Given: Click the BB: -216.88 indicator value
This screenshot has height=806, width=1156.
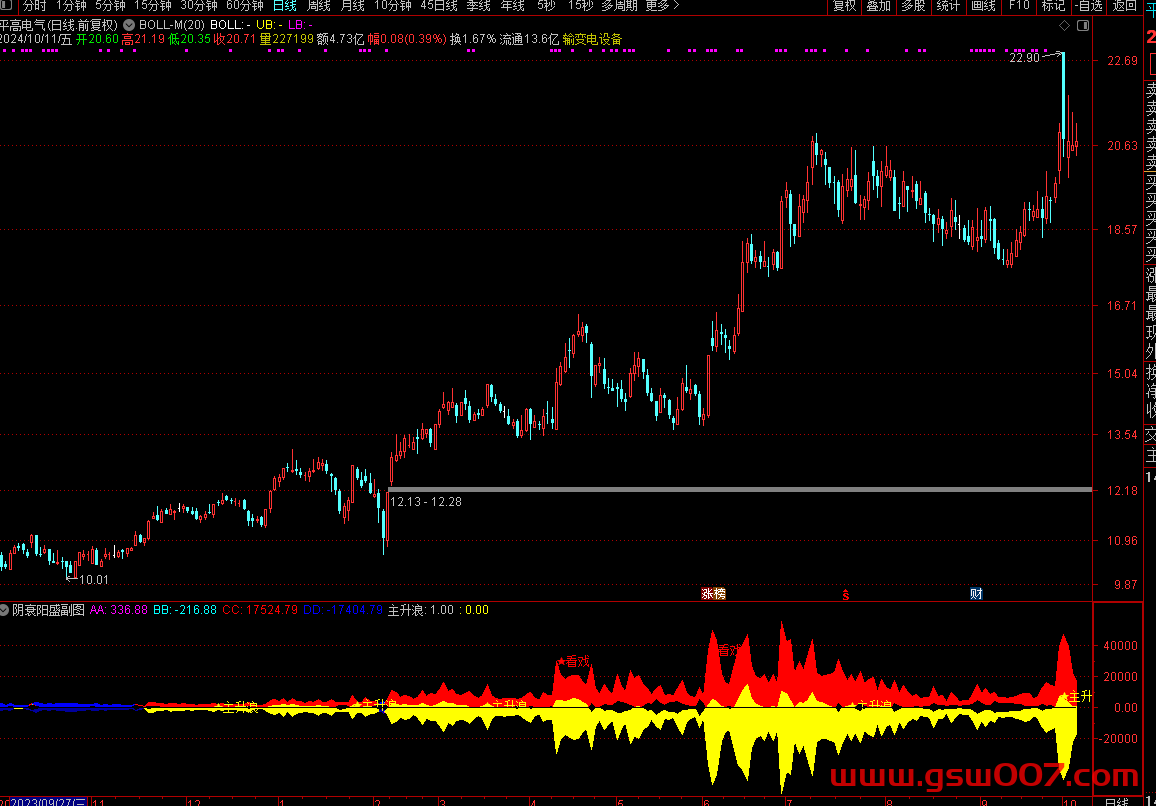Looking at the screenshot, I should point(185,610).
